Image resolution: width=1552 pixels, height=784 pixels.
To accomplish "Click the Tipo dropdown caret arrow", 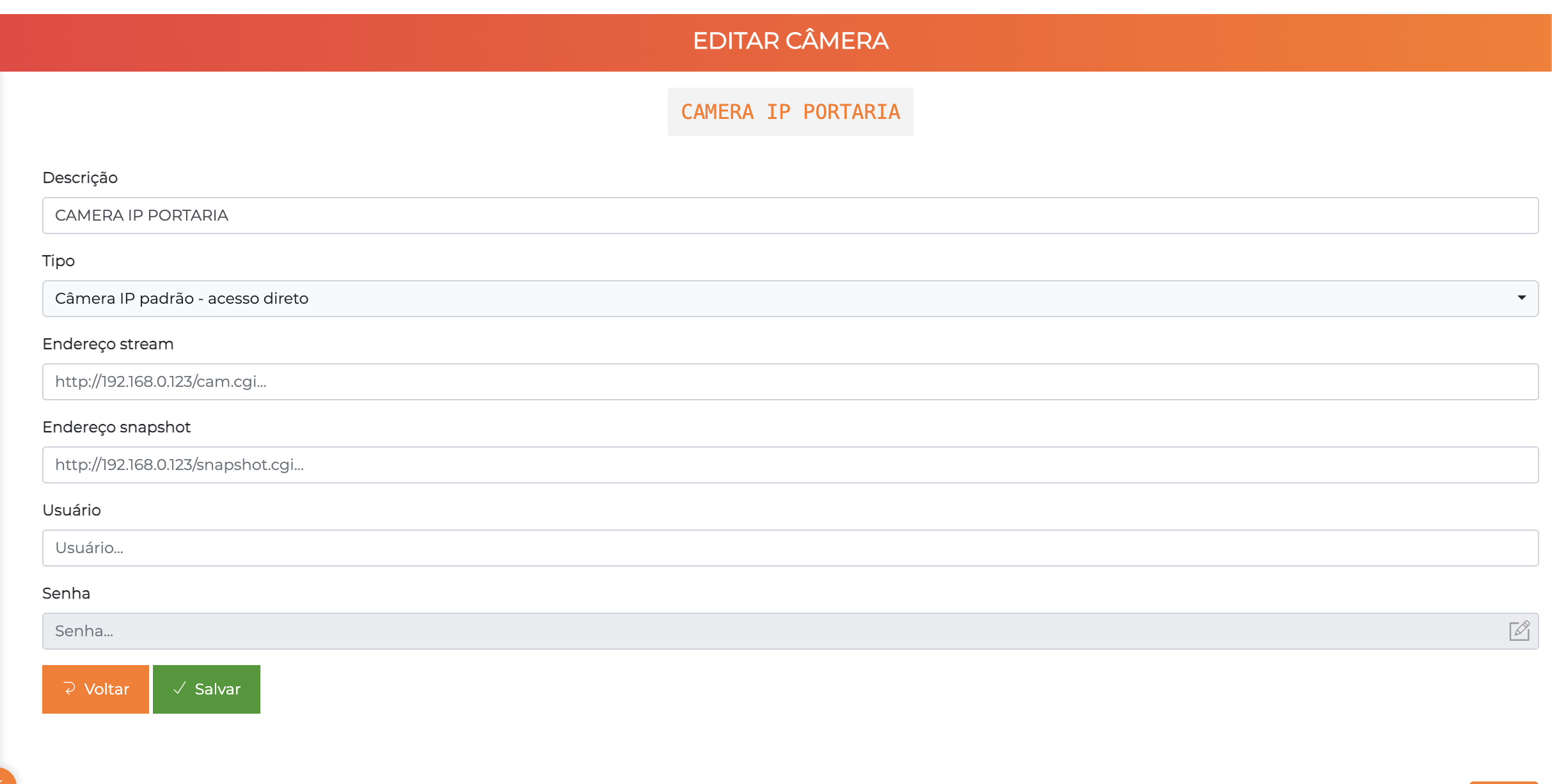I will tap(1521, 298).
